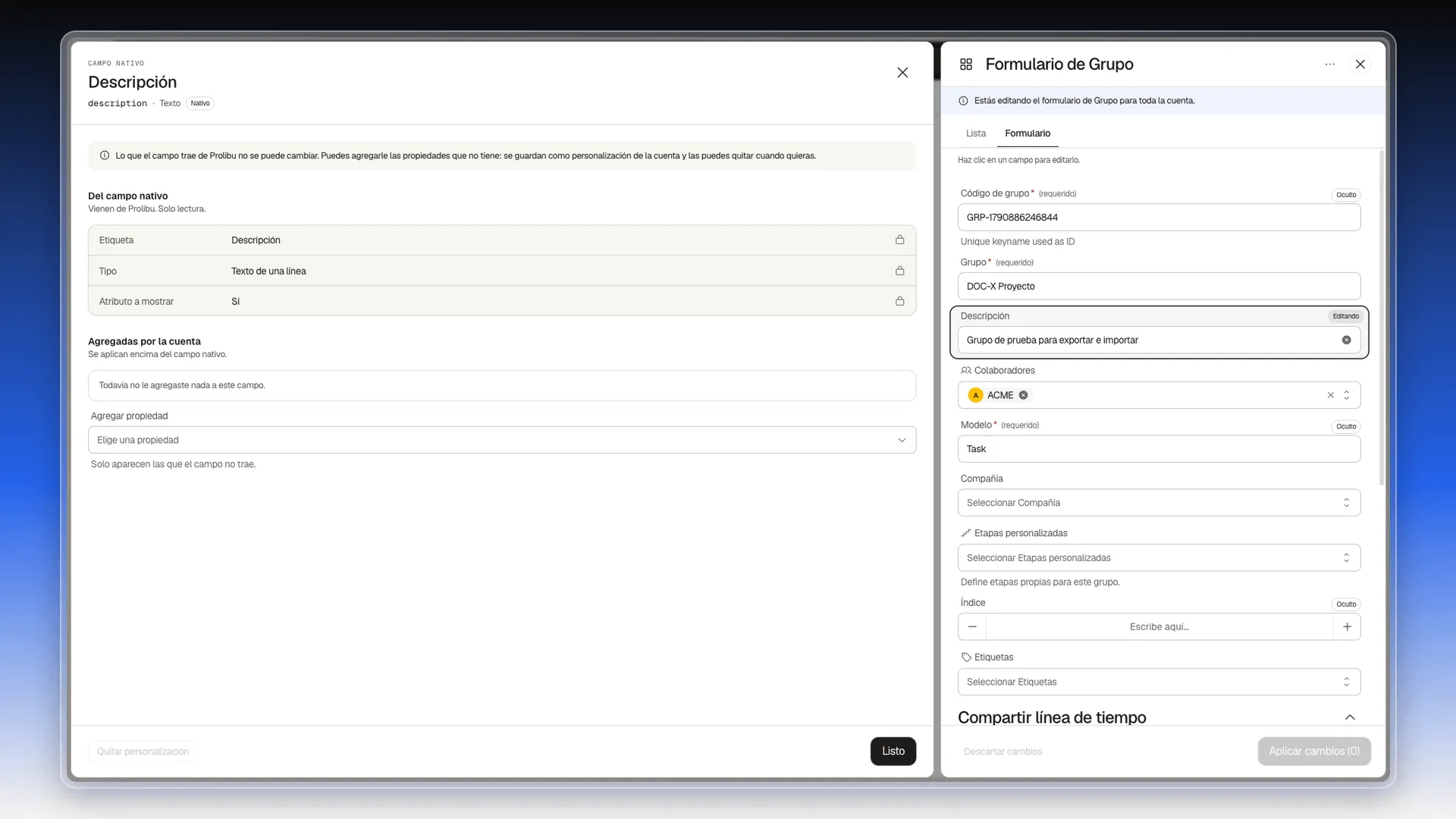Decrease Índice with the minus button

tap(972, 627)
